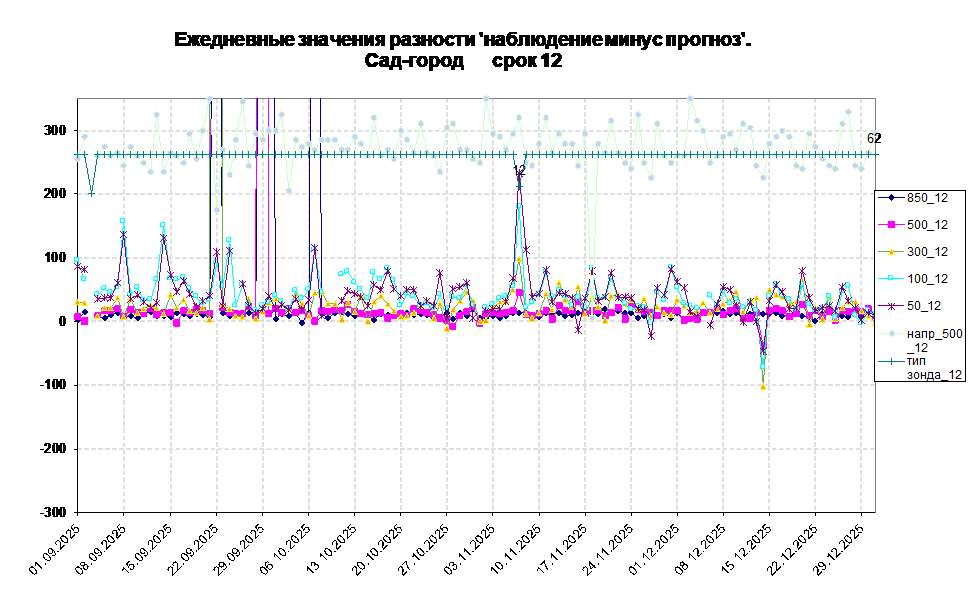Screen dimensions: 976x599
Task: Click the magenta square marker for 500_12
Action: tap(891, 224)
